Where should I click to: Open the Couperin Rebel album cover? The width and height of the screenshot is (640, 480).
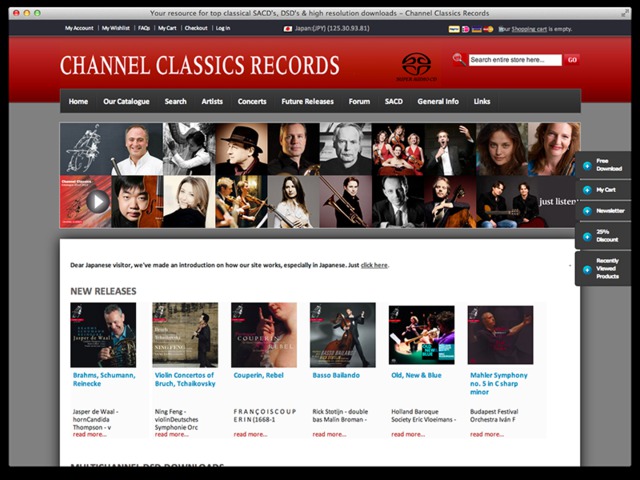tap(264, 335)
